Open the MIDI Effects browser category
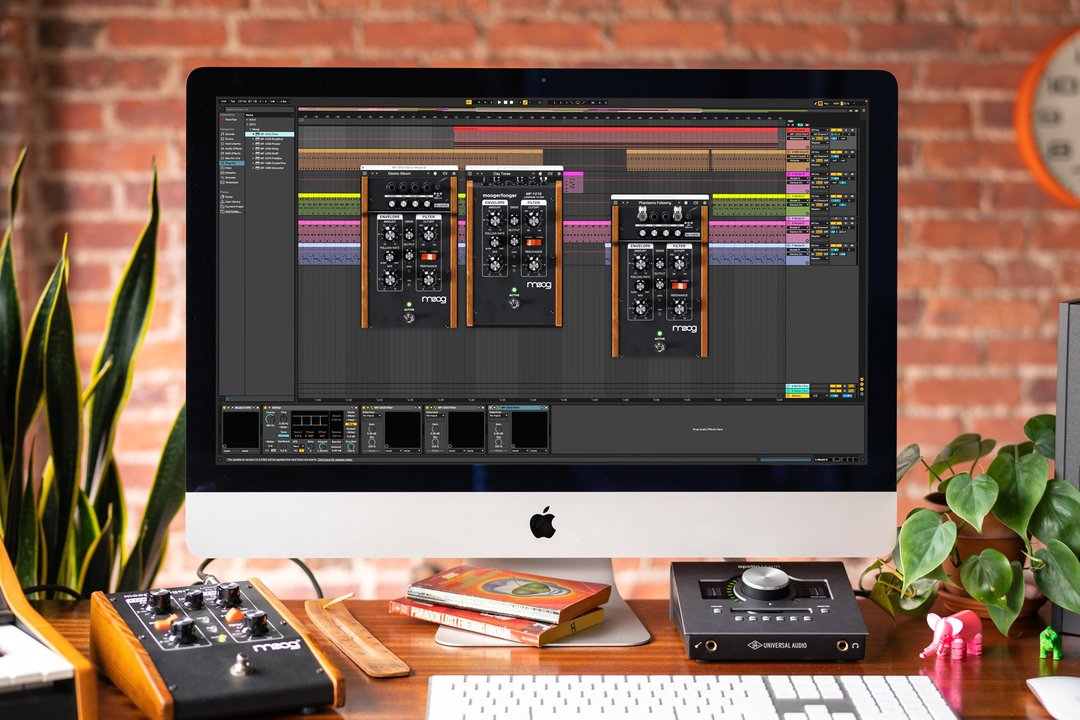1080x720 pixels. pyautogui.click(x=232, y=153)
